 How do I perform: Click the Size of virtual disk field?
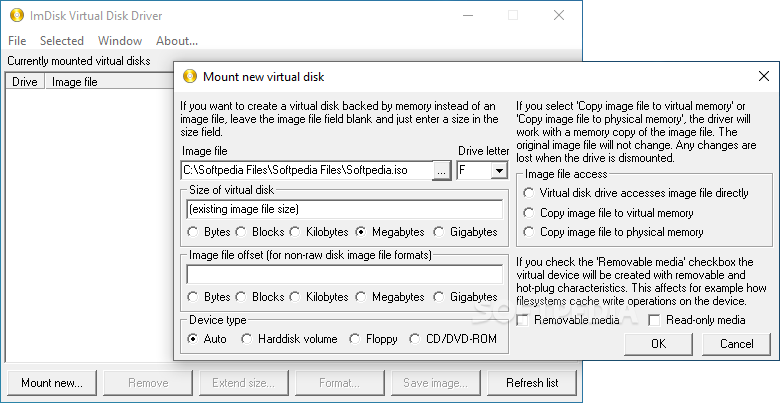[344, 209]
